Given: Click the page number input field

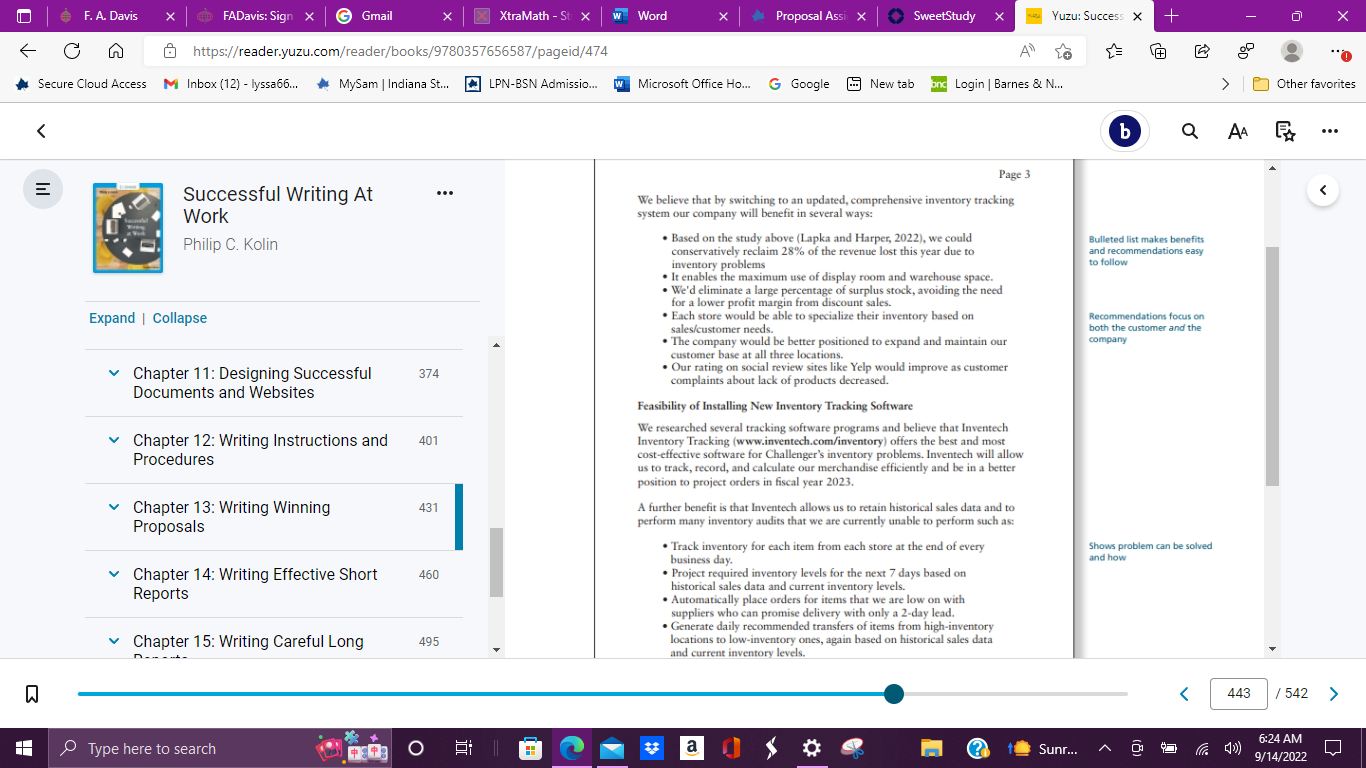Looking at the screenshot, I should click(1239, 694).
